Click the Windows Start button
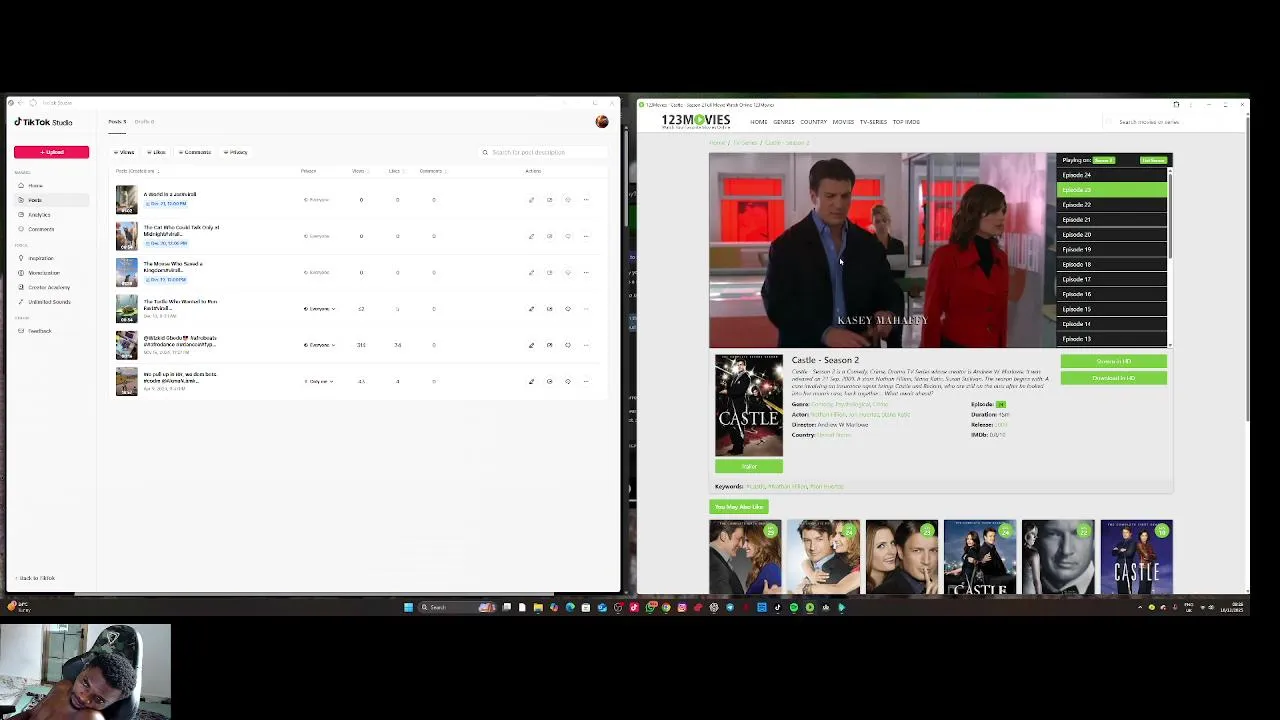The width and height of the screenshot is (1280, 720). (x=408, y=607)
